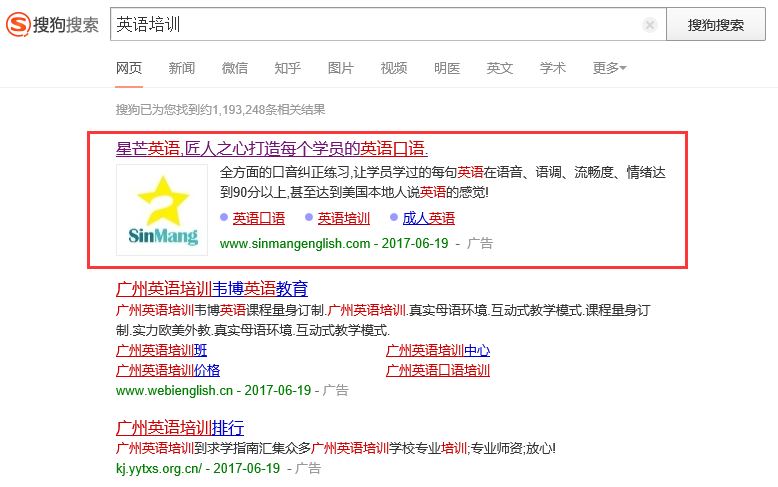
Task: Click the 搜狗搜索 search button
Action: coord(715,24)
